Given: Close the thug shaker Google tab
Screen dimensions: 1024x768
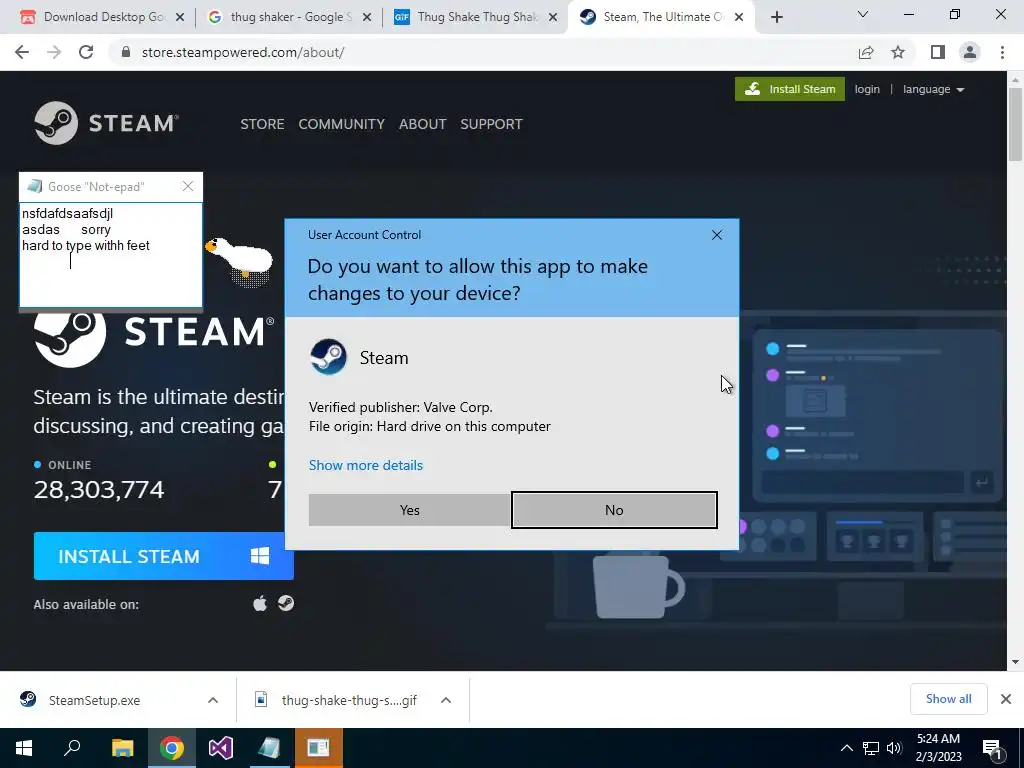Looking at the screenshot, I should click(x=367, y=18).
